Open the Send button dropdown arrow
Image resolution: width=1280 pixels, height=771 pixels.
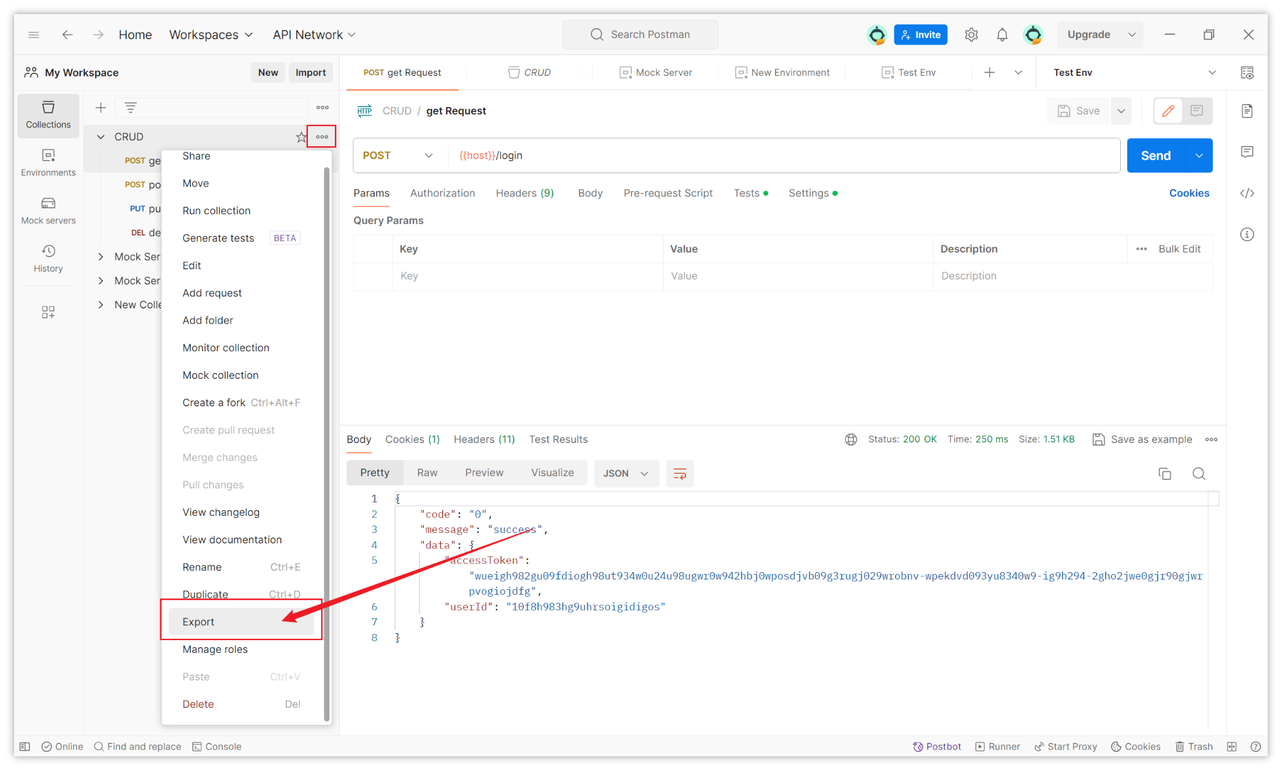coord(1199,156)
